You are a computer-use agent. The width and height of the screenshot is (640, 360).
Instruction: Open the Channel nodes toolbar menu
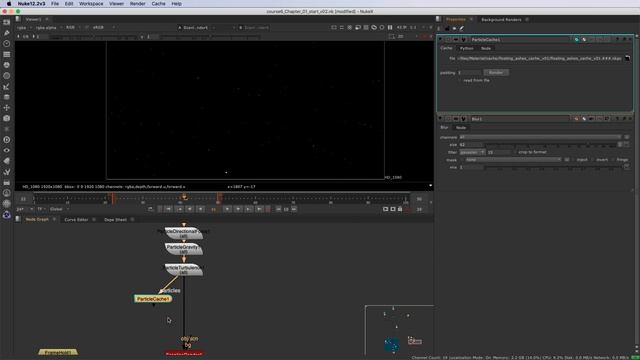point(7,54)
